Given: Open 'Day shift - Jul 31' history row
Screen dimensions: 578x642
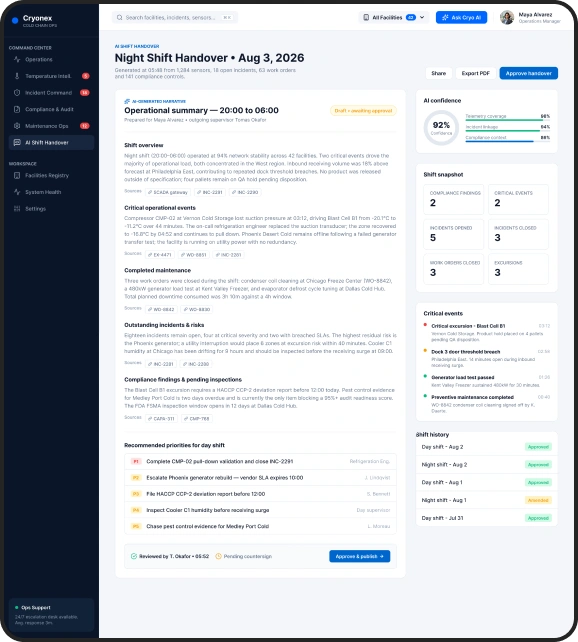Looking at the screenshot, I should click(x=487, y=518).
